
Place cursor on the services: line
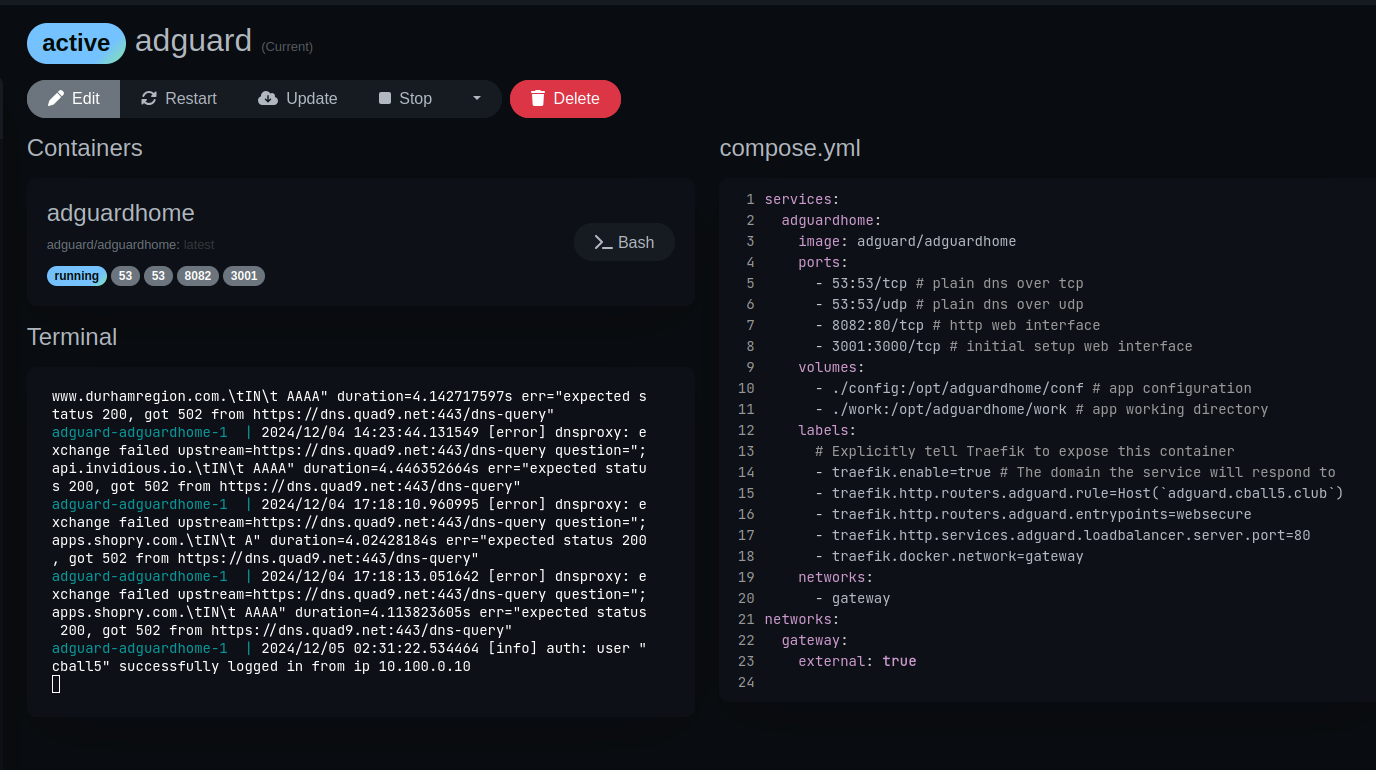point(802,199)
